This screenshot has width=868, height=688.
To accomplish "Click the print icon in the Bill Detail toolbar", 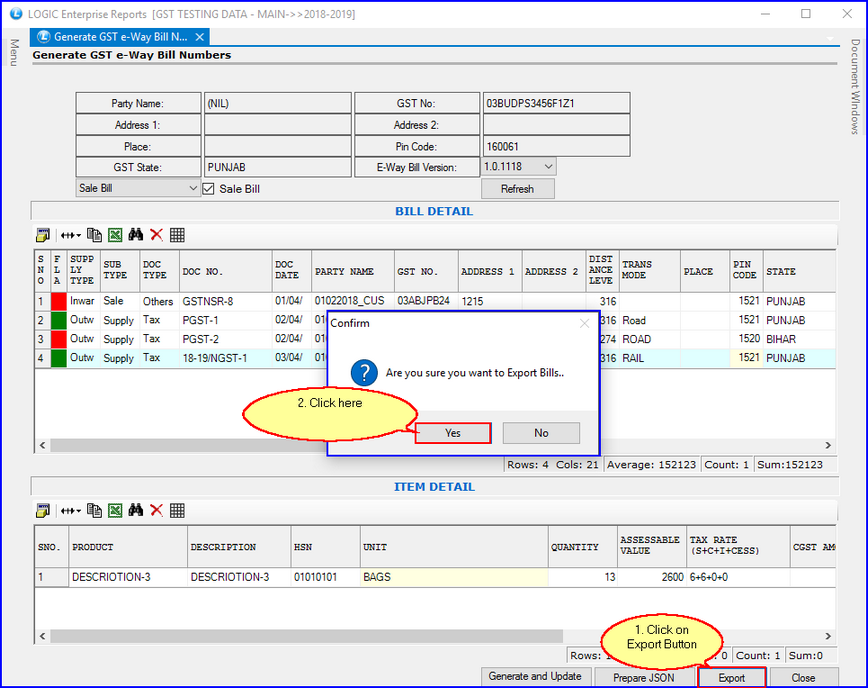I will 41,234.
